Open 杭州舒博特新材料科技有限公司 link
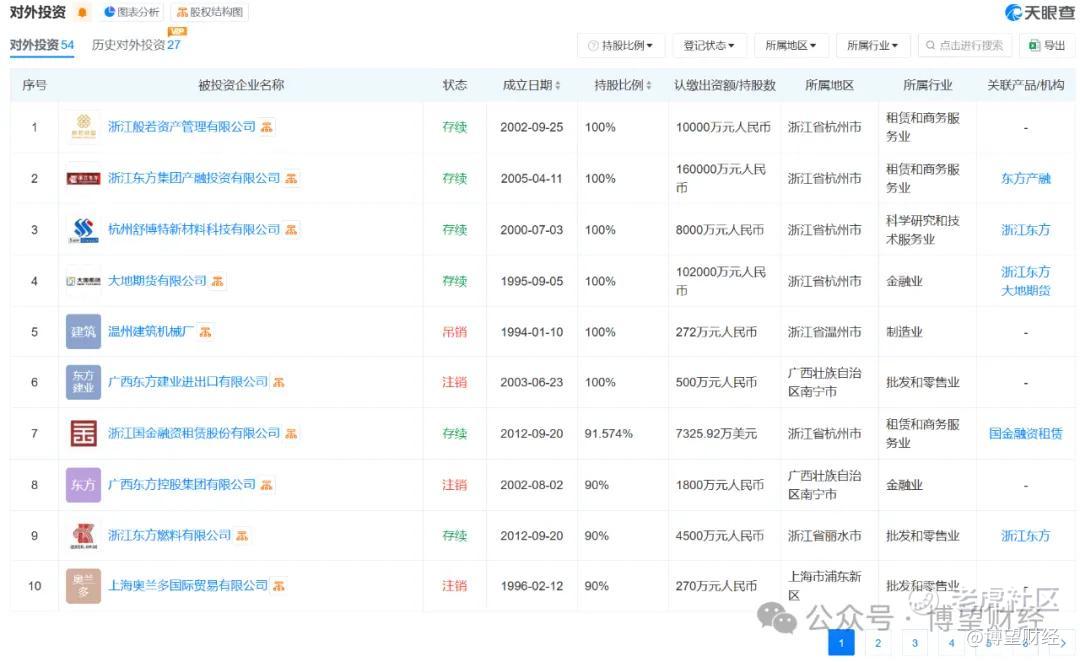 [194, 229]
